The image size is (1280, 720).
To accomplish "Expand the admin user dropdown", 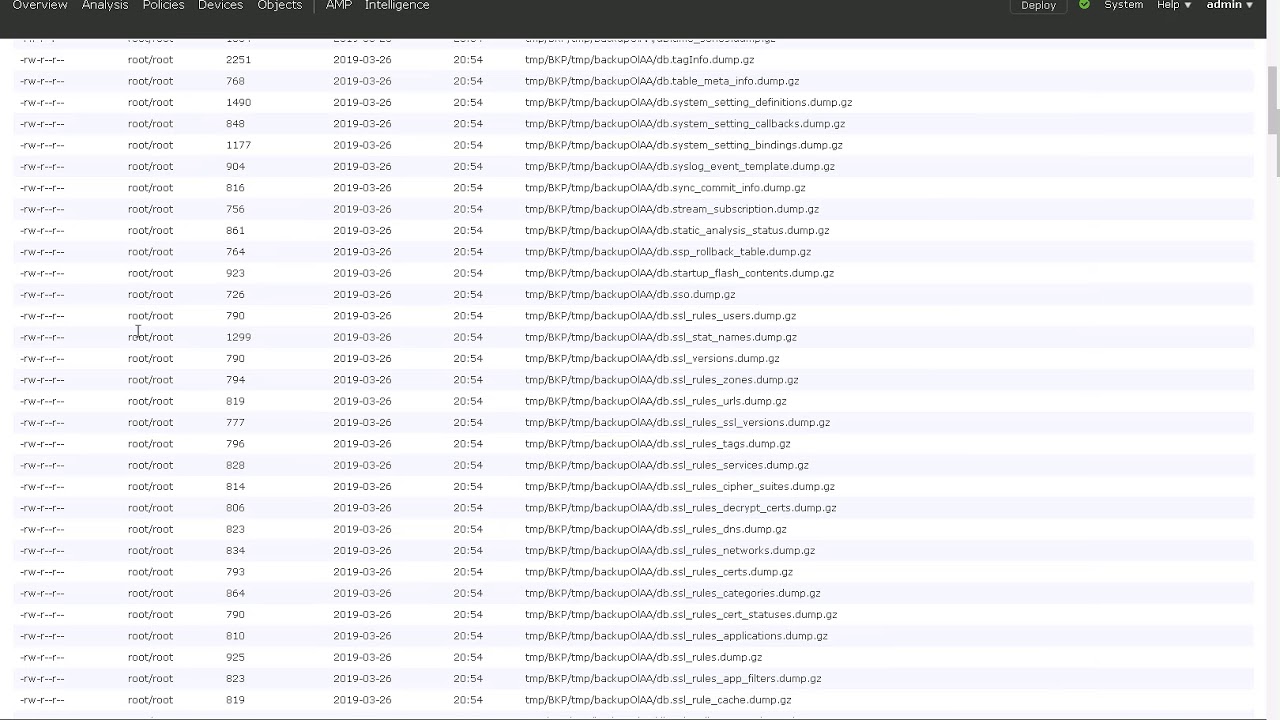I will (1230, 5).
